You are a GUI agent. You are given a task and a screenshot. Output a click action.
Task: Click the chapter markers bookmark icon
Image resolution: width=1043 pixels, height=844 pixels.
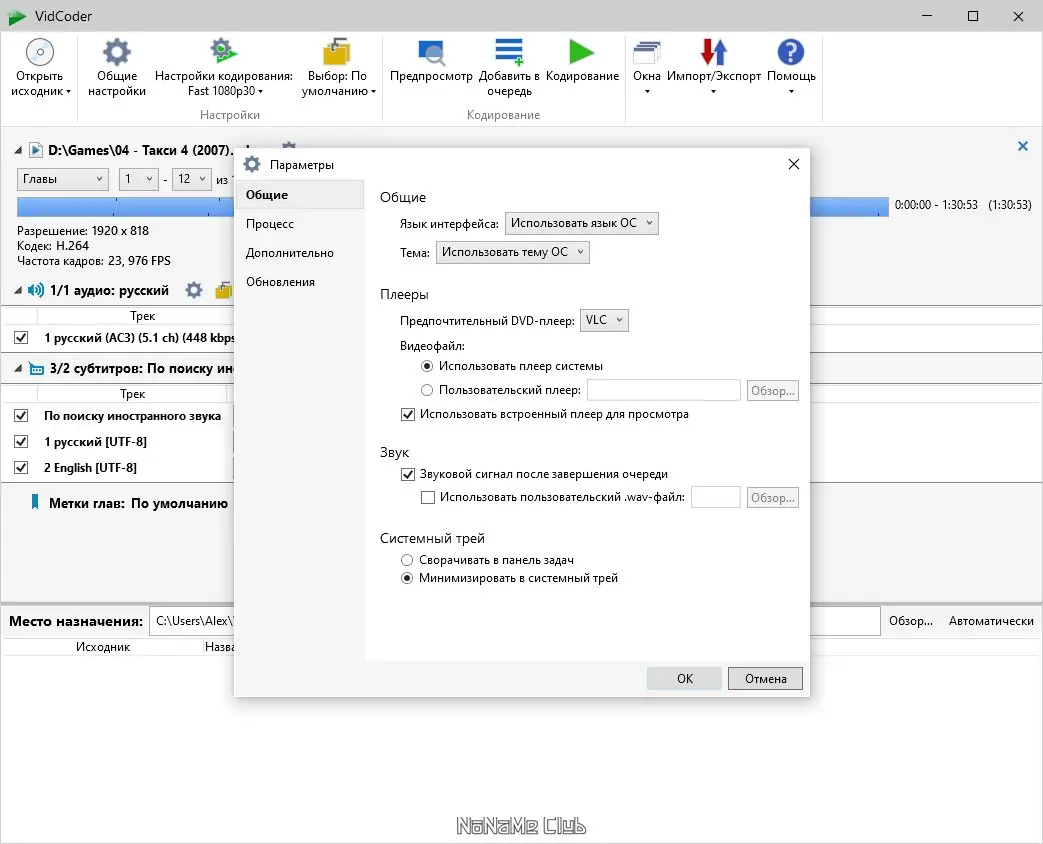click(35, 502)
